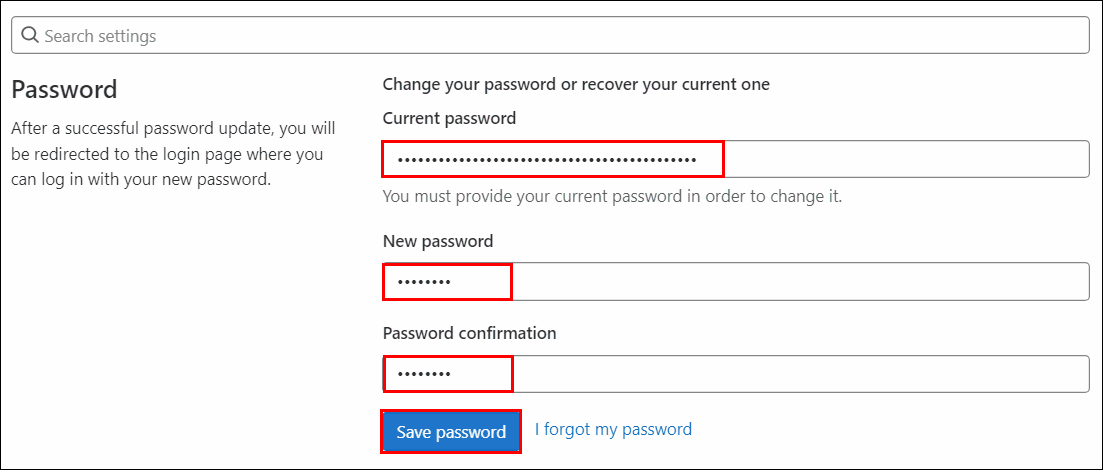Click the Password confirmation label text
The image size is (1103, 470).
pyautogui.click(x=469, y=332)
